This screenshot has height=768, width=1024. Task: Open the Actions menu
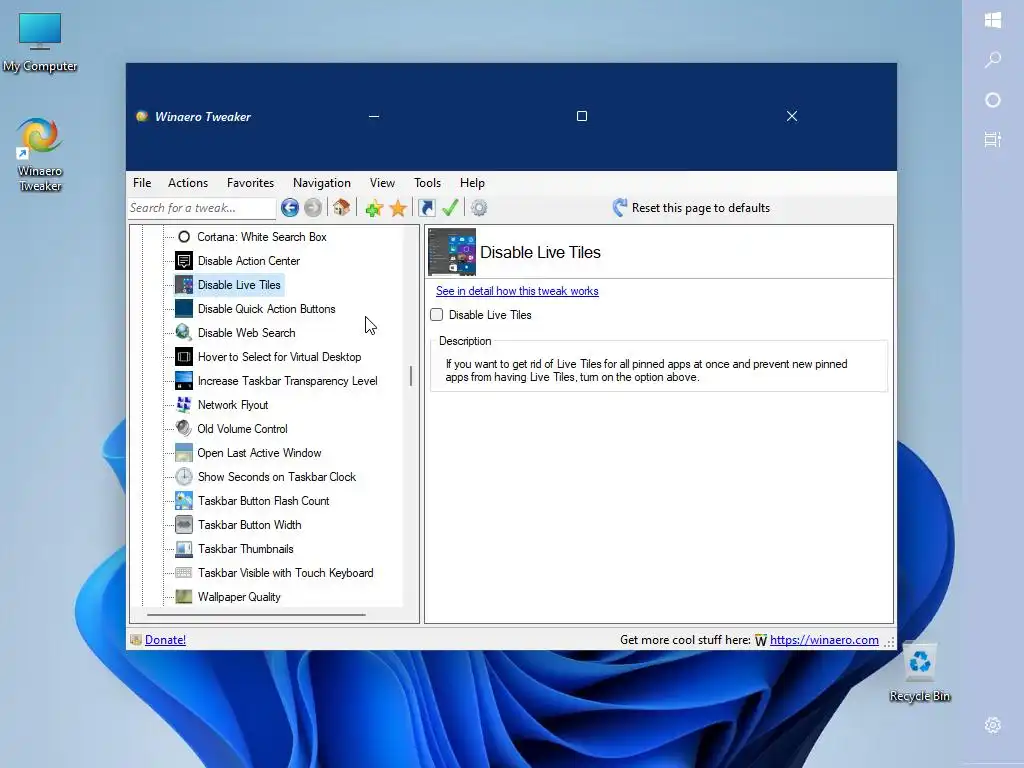(188, 183)
